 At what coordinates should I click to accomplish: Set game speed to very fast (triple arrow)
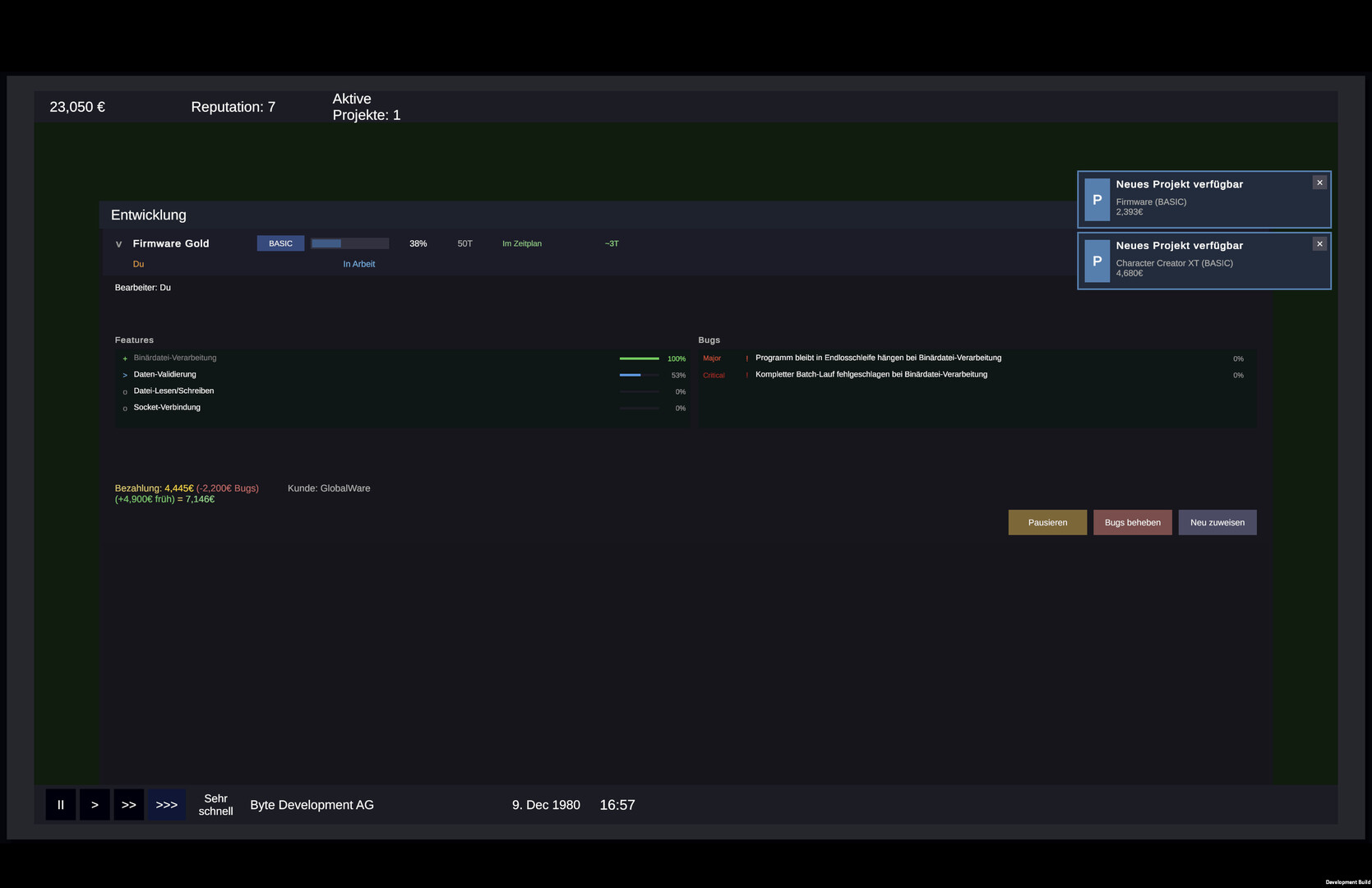point(167,805)
